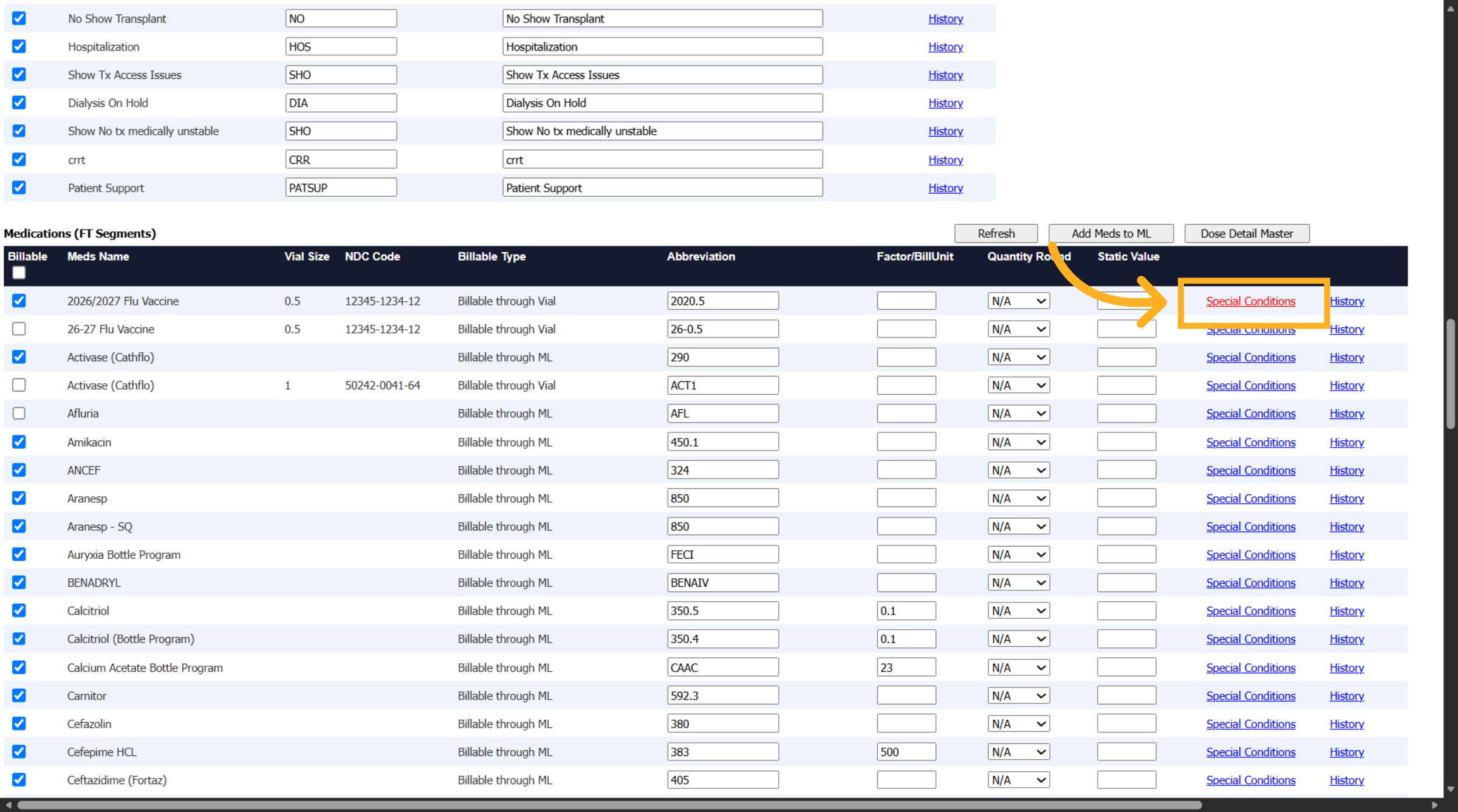The height and width of the screenshot is (812, 1458).
Task: Open Dose Detail Master
Action: (1247, 233)
